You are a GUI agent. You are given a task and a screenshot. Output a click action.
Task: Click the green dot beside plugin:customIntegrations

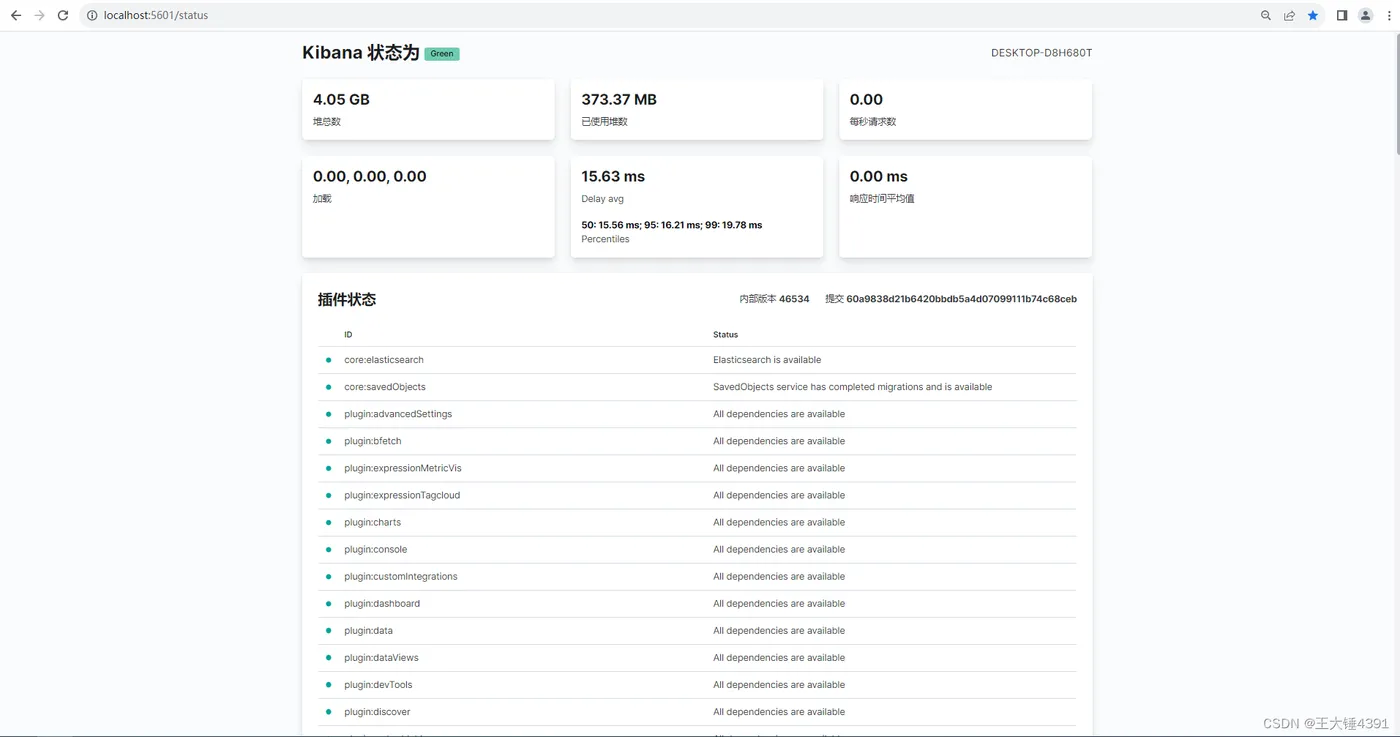(328, 576)
